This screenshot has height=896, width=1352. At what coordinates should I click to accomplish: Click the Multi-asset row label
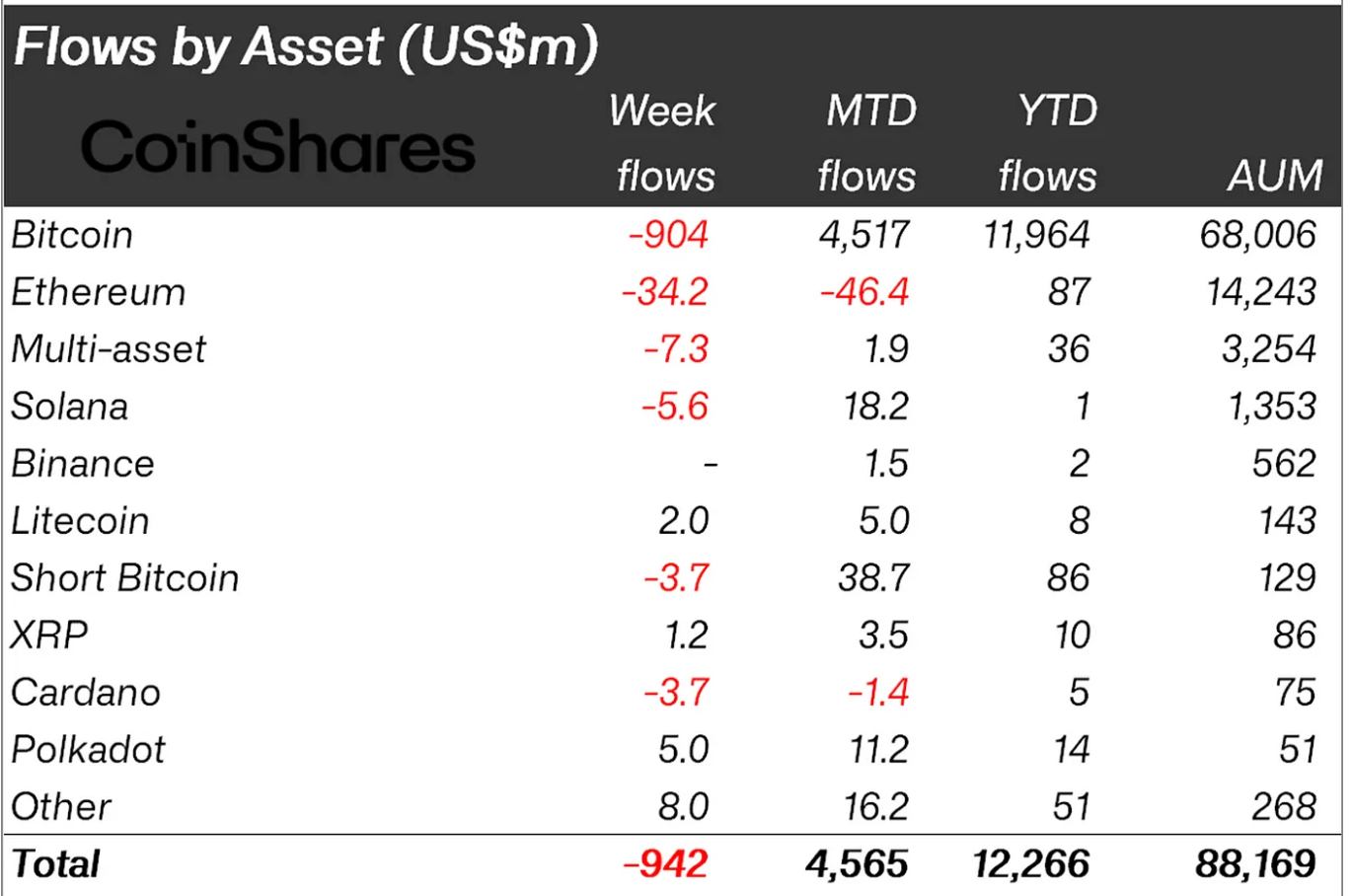pos(109,349)
